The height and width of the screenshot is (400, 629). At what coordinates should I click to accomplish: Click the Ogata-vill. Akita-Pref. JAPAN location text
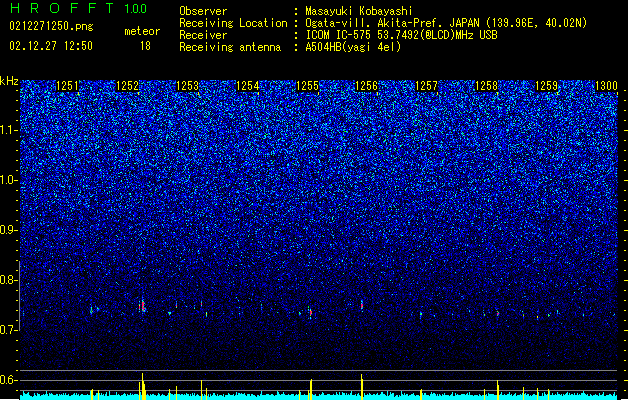pos(446,23)
